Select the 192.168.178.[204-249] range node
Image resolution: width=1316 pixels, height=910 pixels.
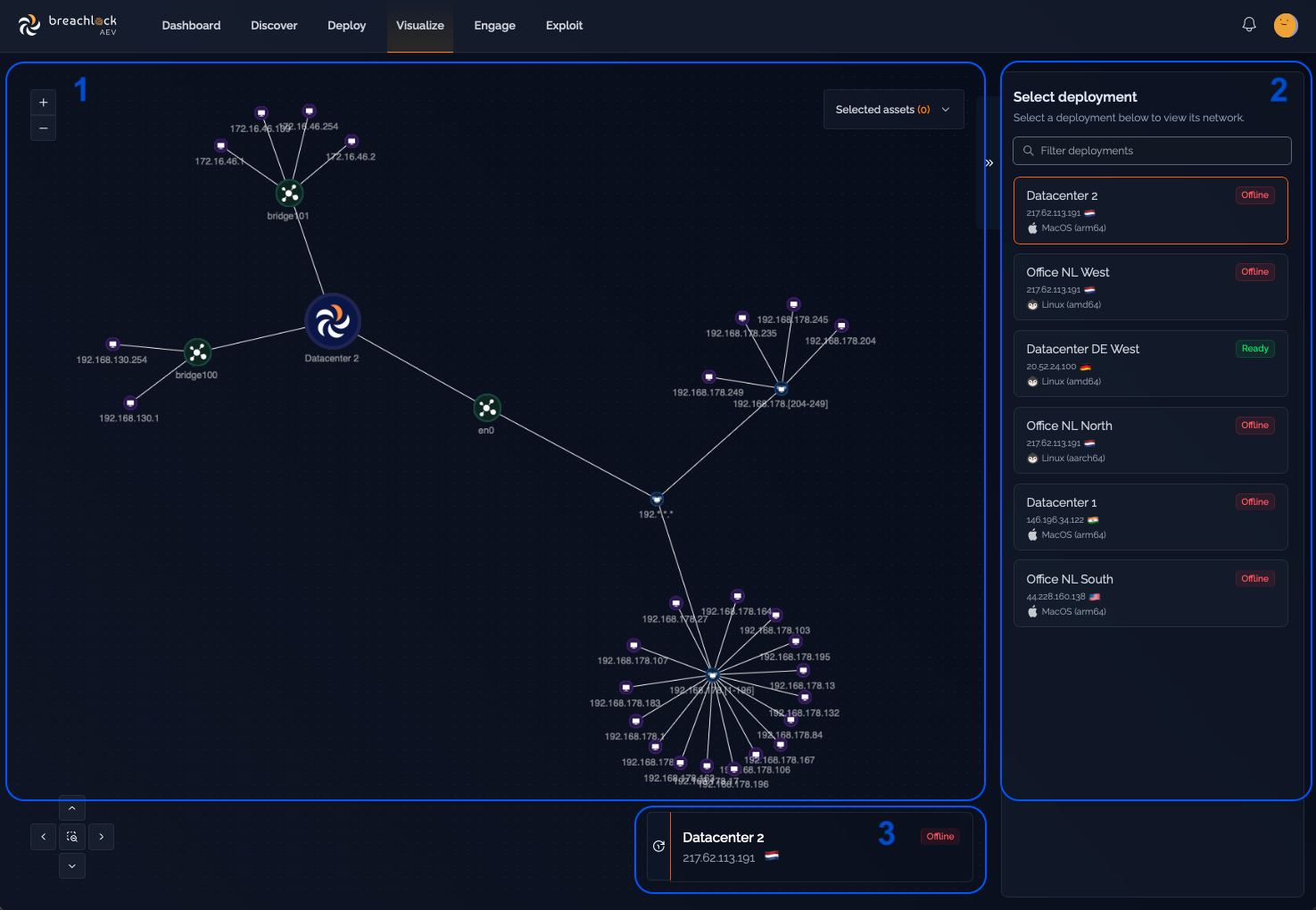[782, 389]
